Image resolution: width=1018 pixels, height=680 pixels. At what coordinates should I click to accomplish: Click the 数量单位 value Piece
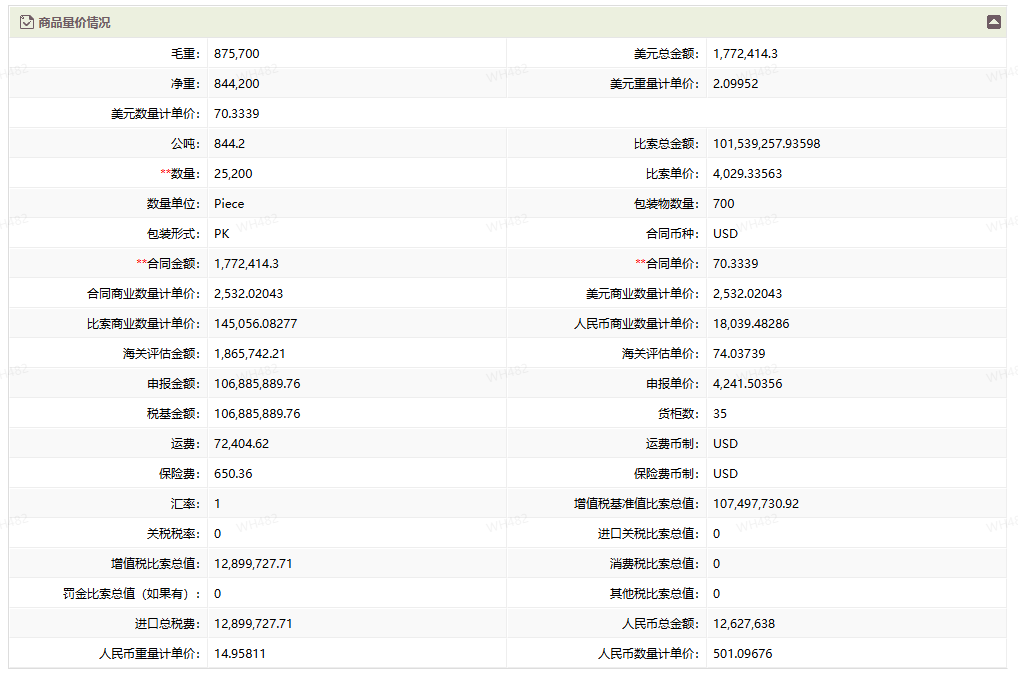pos(229,204)
